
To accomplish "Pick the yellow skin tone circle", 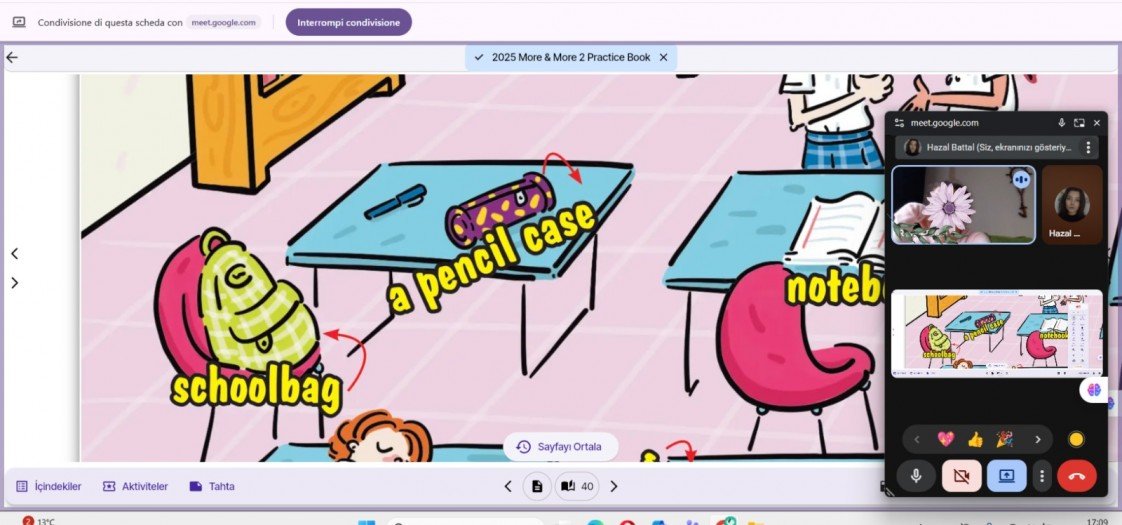I will 1076,439.
